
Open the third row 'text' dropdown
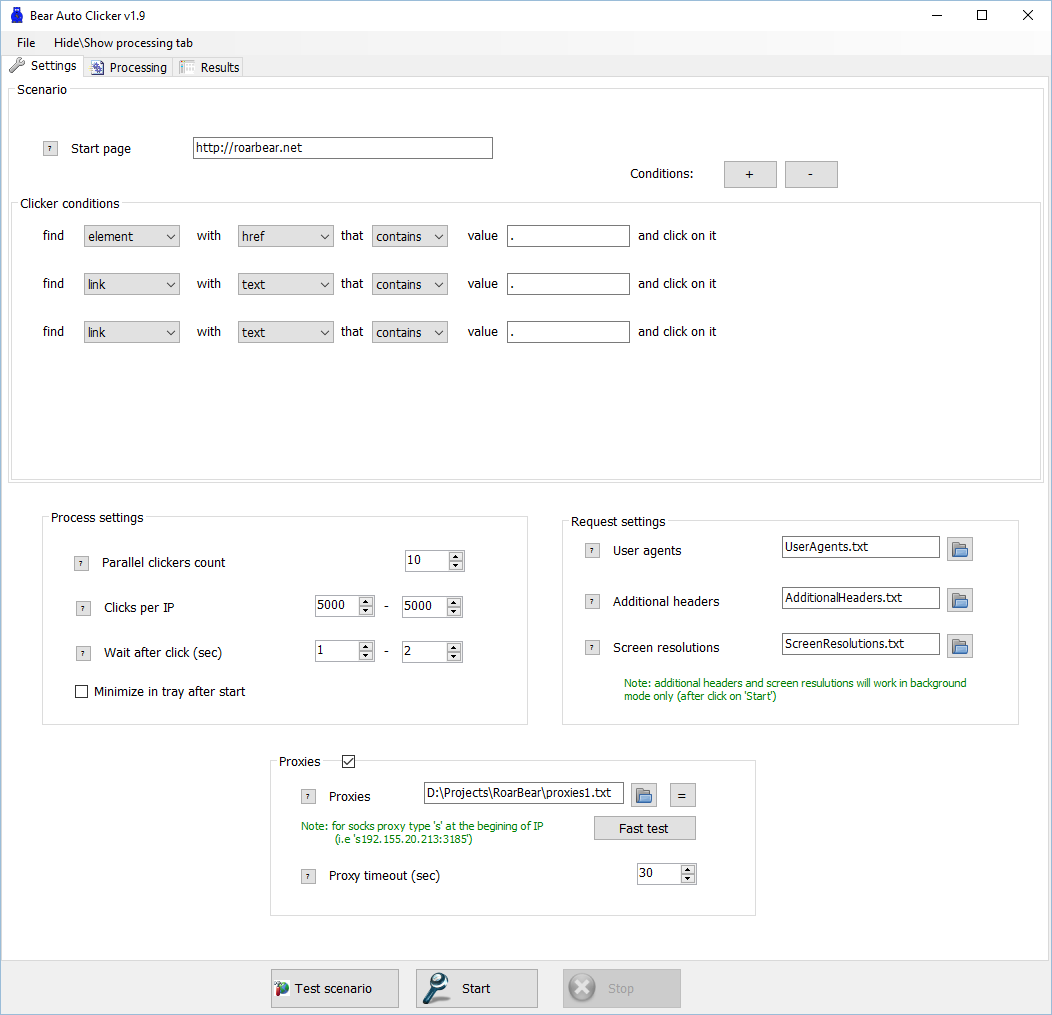286,332
